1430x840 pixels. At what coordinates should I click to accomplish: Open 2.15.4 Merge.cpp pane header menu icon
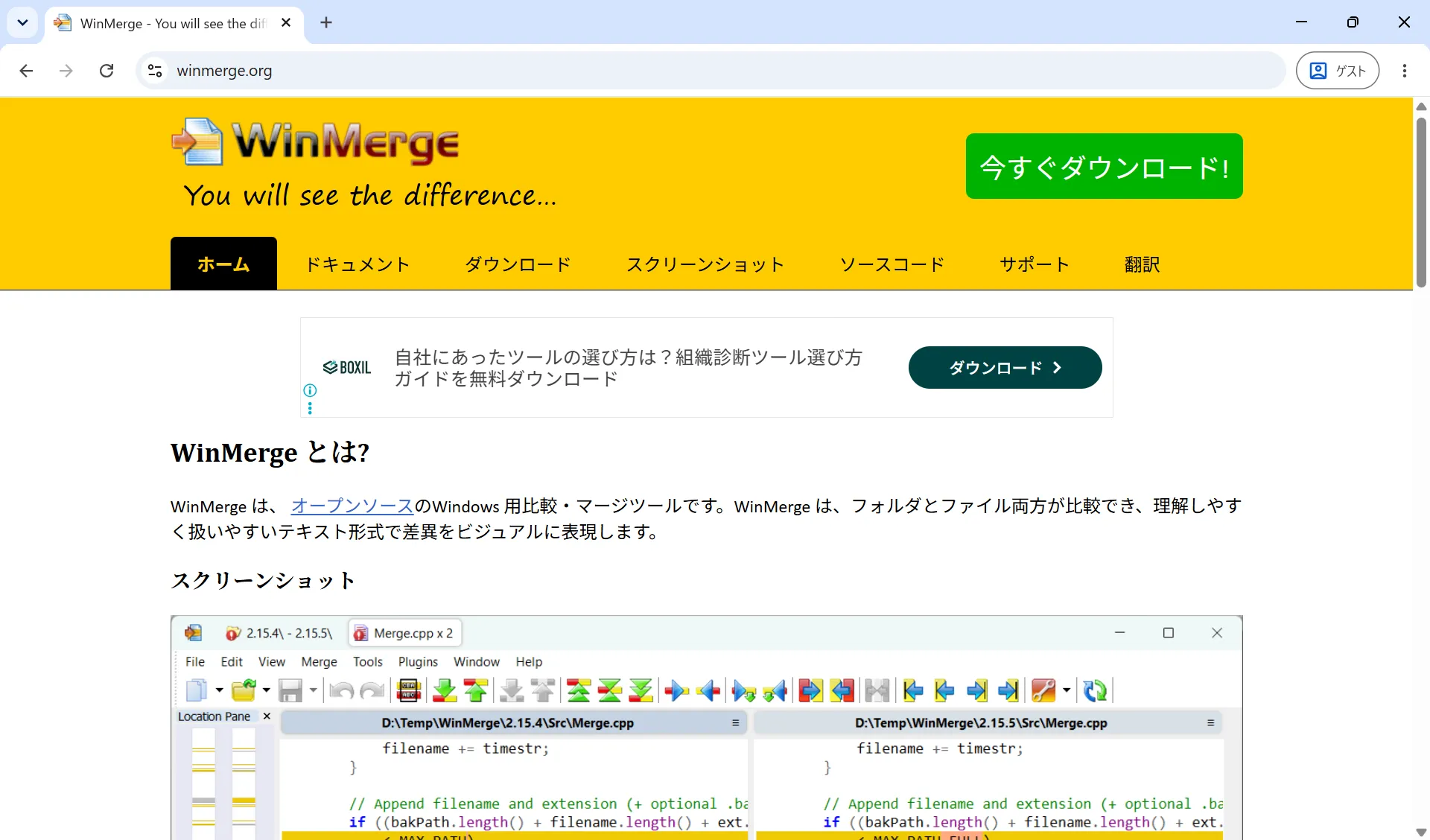point(735,723)
